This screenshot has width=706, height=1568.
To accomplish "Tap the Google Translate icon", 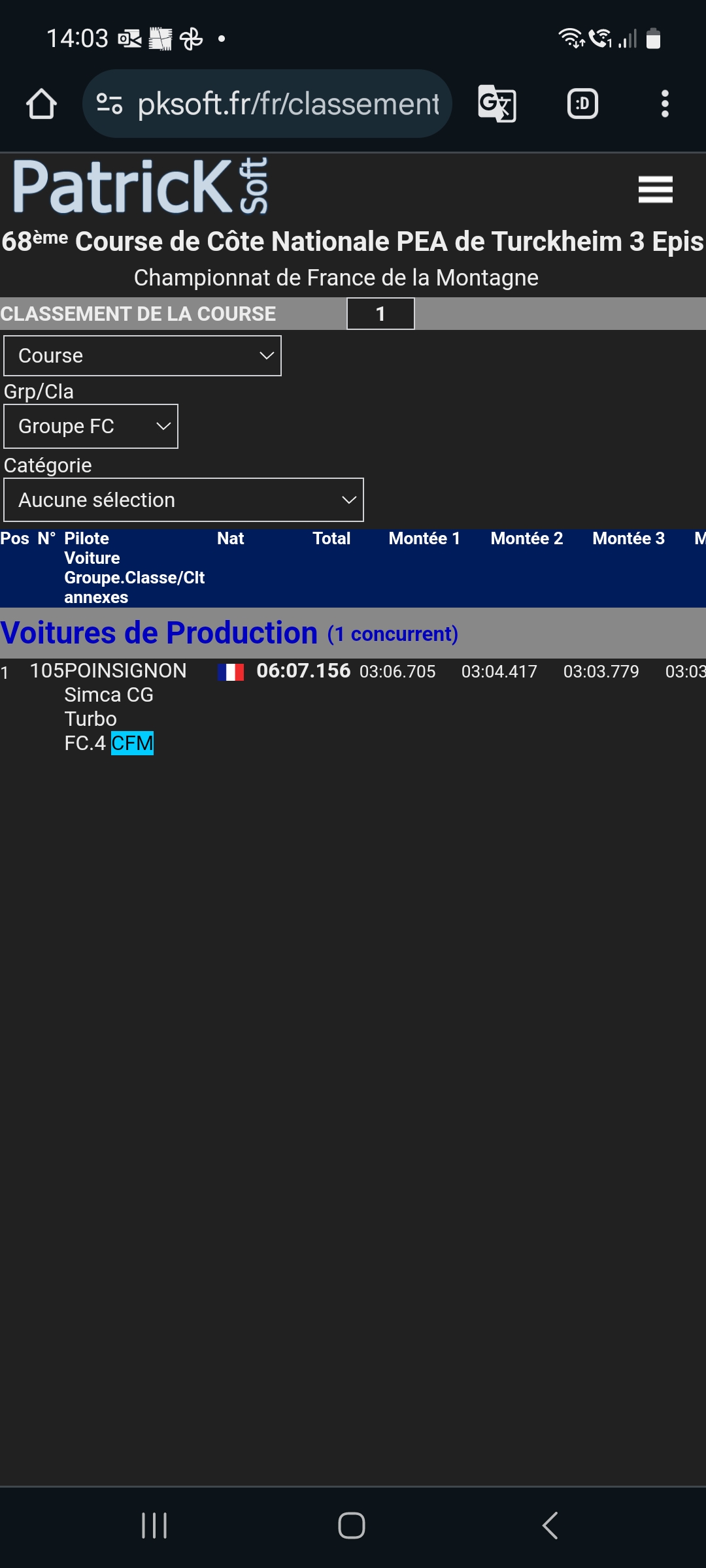I will tap(497, 104).
